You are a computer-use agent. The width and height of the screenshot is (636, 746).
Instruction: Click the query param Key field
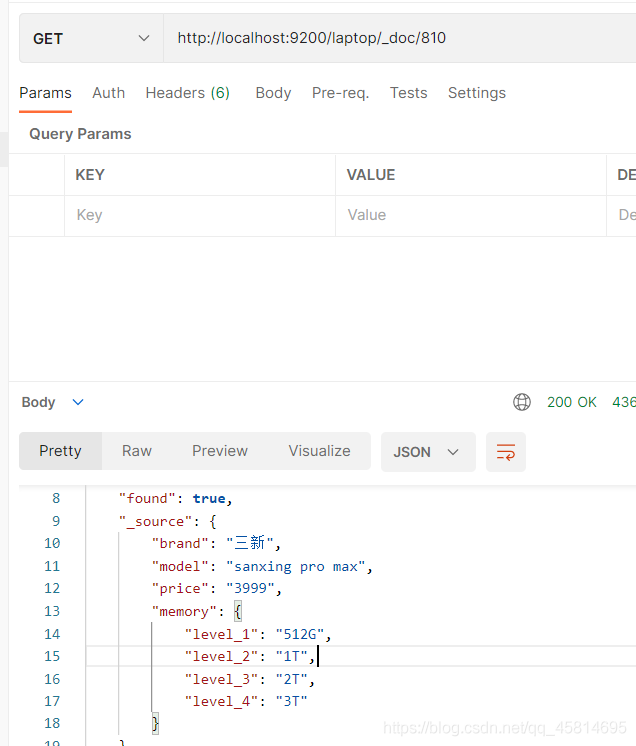coord(200,215)
